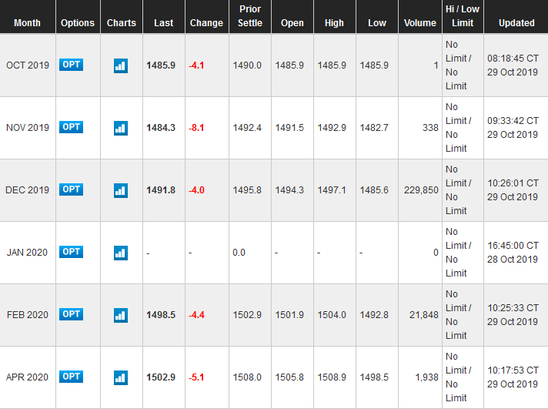The width and height of the screenshot is (548, 409).
Task: Open the chart icon for JAN 2020
Action: pos(121,253)
